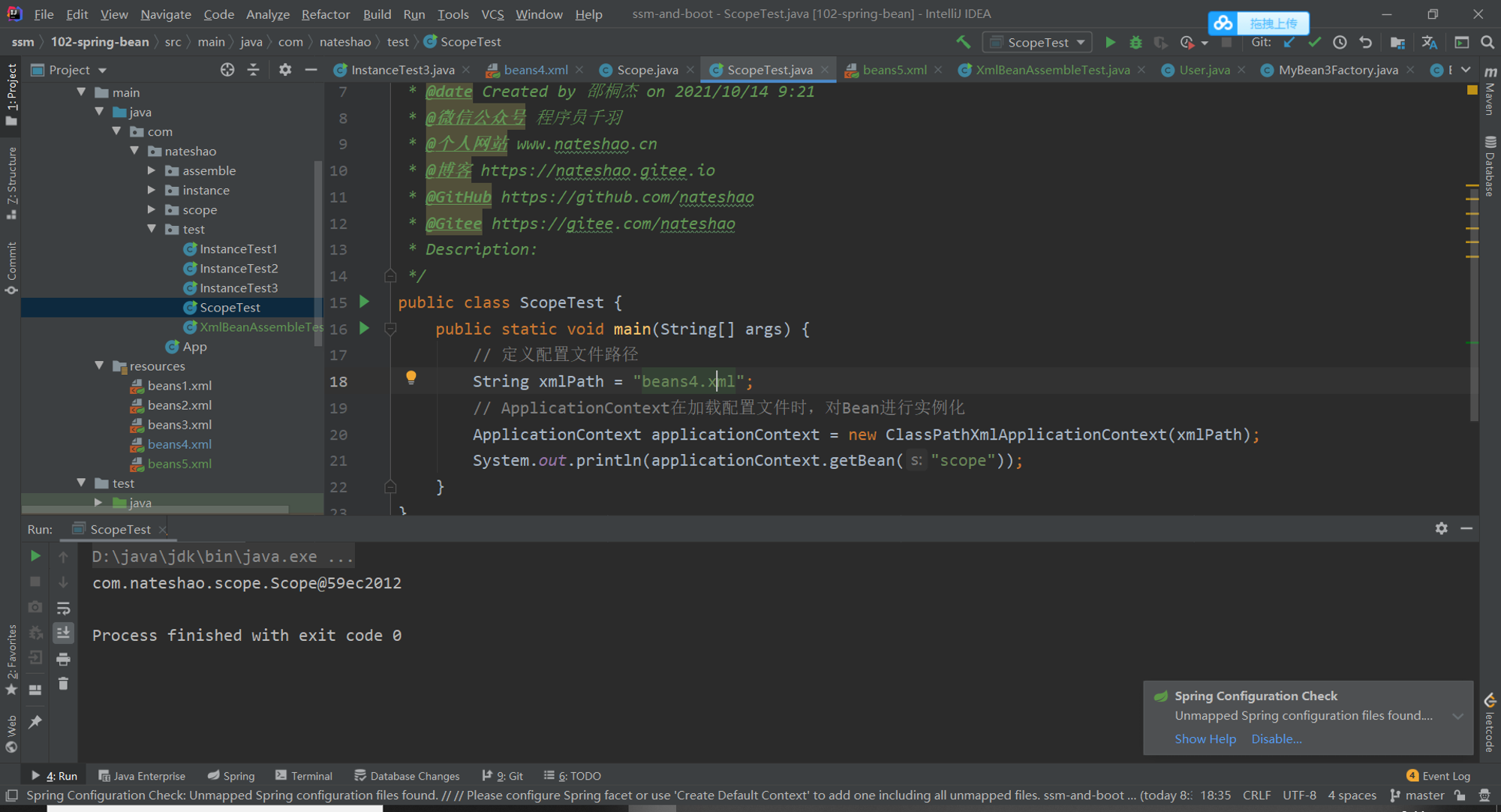The image size is (1501, 812).
Task: Hide the Project tool window
Action: (311, 70)
